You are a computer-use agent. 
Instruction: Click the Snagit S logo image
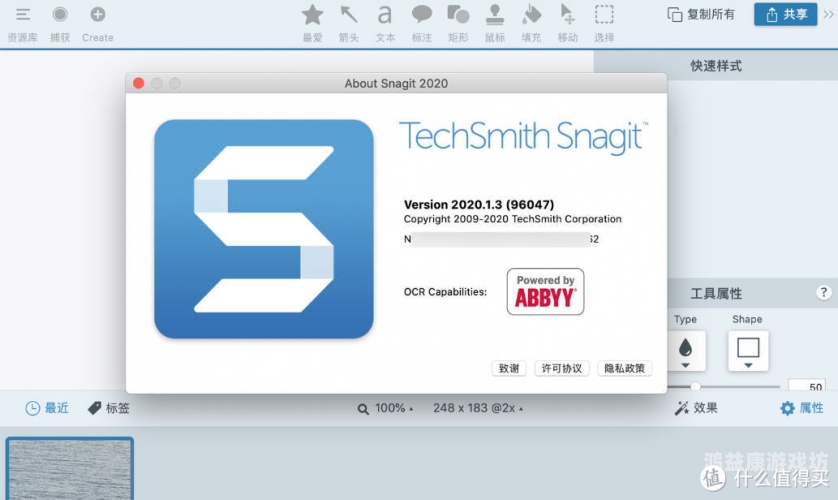263,229
